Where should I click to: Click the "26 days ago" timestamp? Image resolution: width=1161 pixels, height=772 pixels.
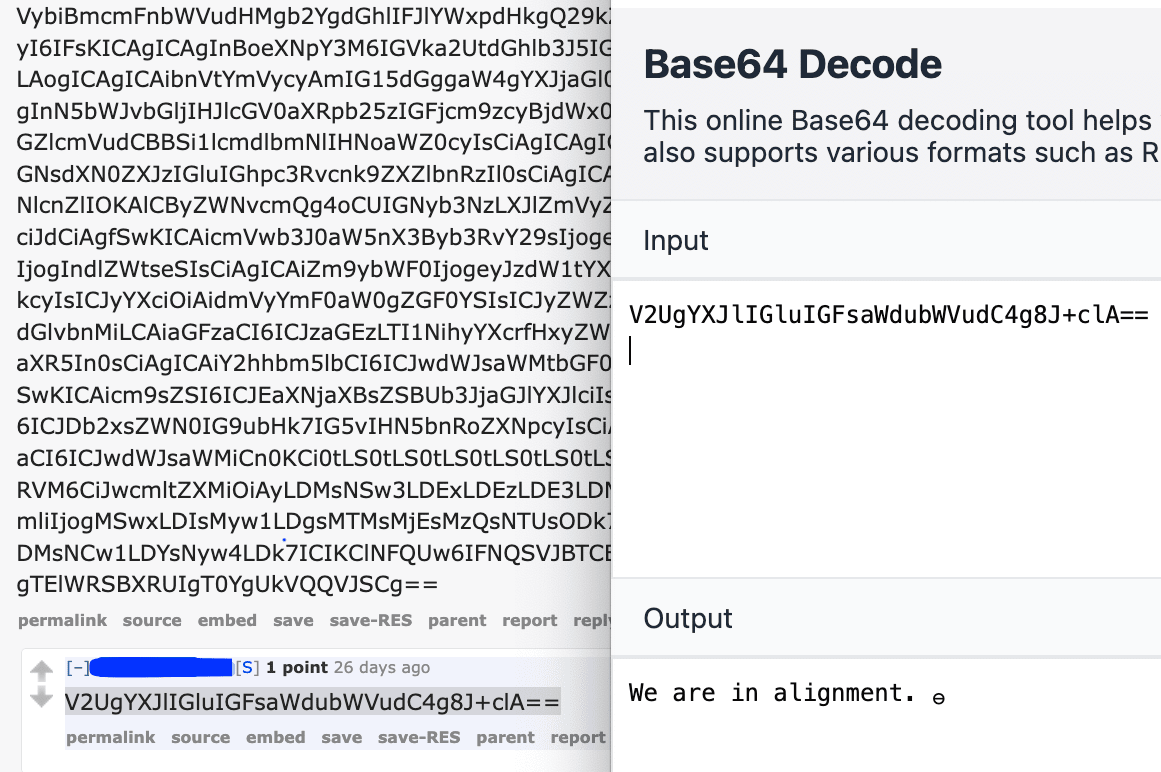click(x=382, y=667)
